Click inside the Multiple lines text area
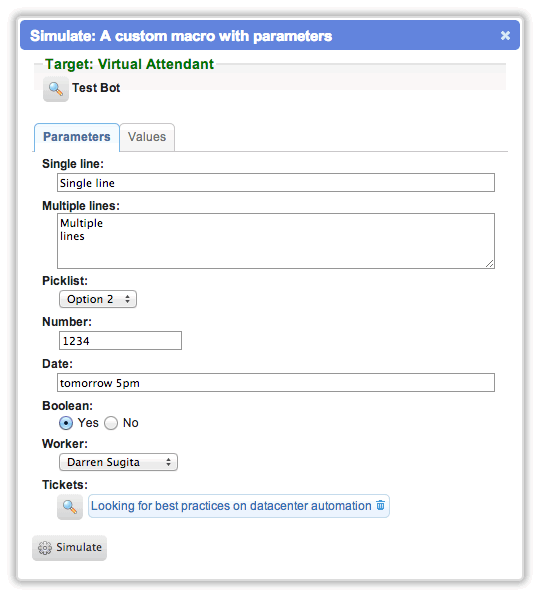This screenshot has height=600, width=539. (276, 241)
